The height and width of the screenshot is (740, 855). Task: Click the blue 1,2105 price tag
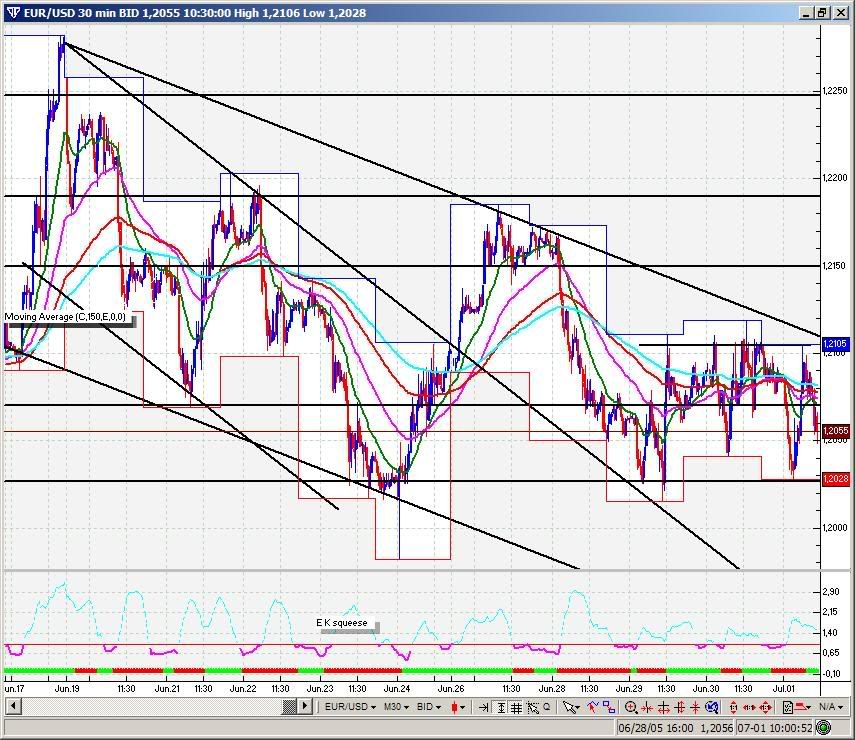835,344
